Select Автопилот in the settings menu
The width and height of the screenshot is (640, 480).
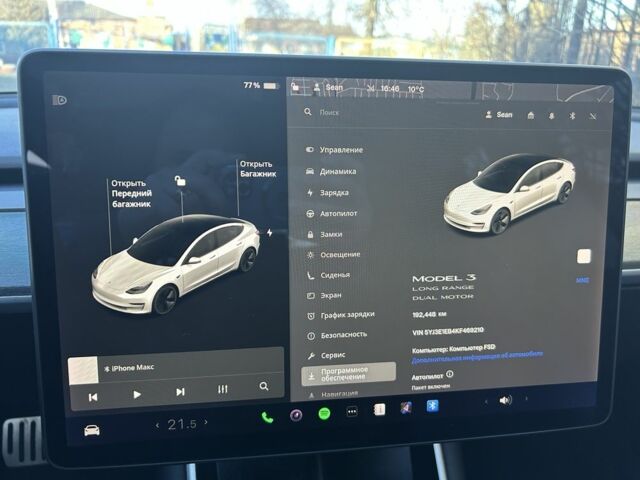click(x=338, y=213)
